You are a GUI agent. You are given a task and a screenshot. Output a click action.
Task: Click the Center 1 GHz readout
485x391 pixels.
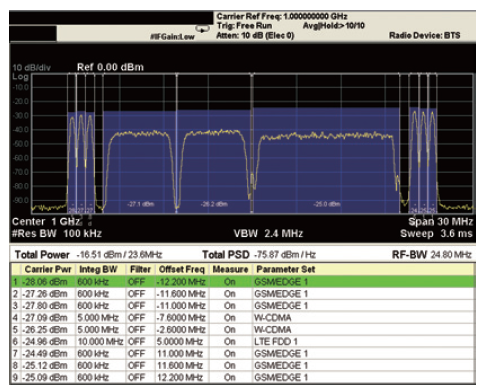click(x=46, y=222)
